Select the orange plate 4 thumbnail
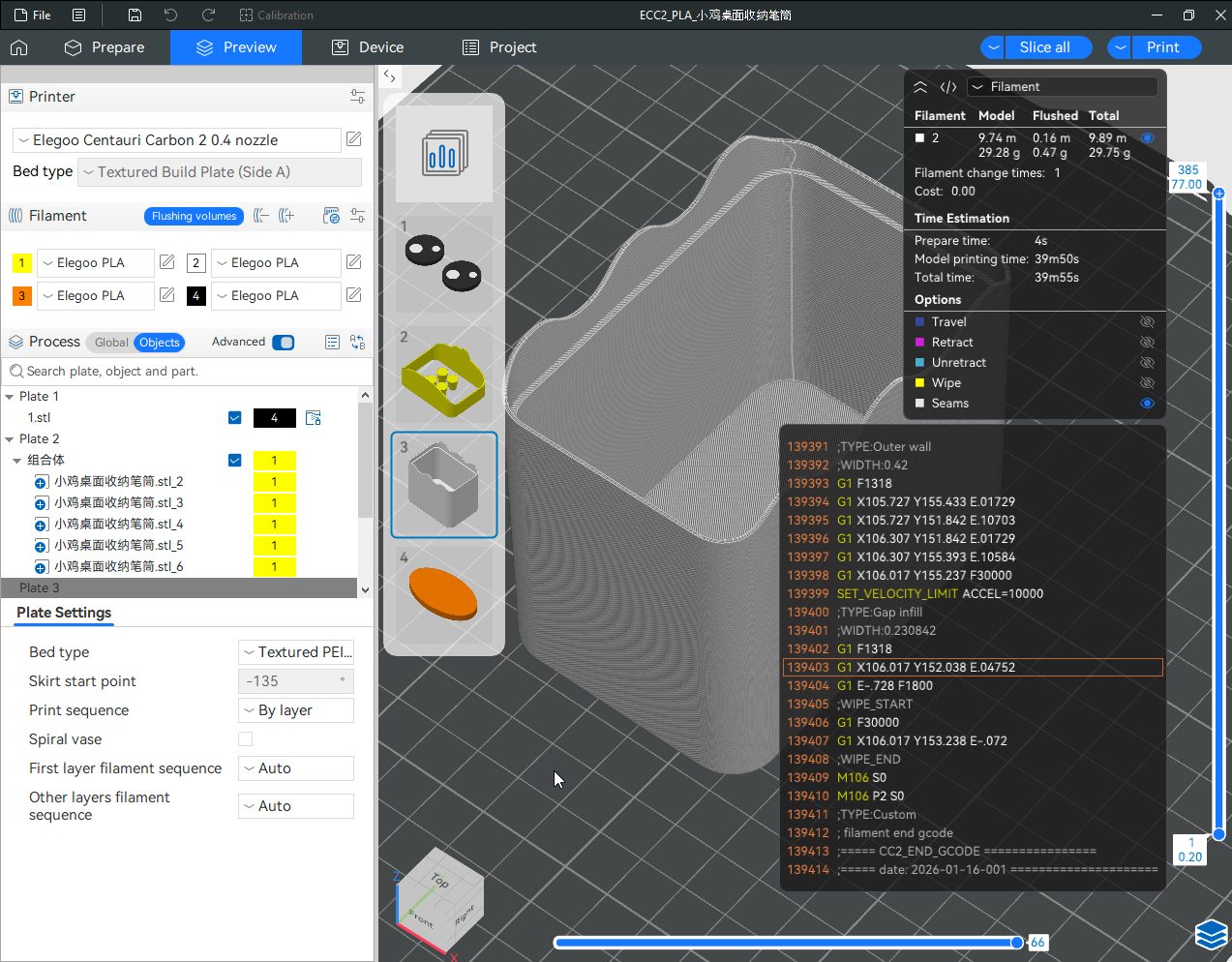 [444, 592]
